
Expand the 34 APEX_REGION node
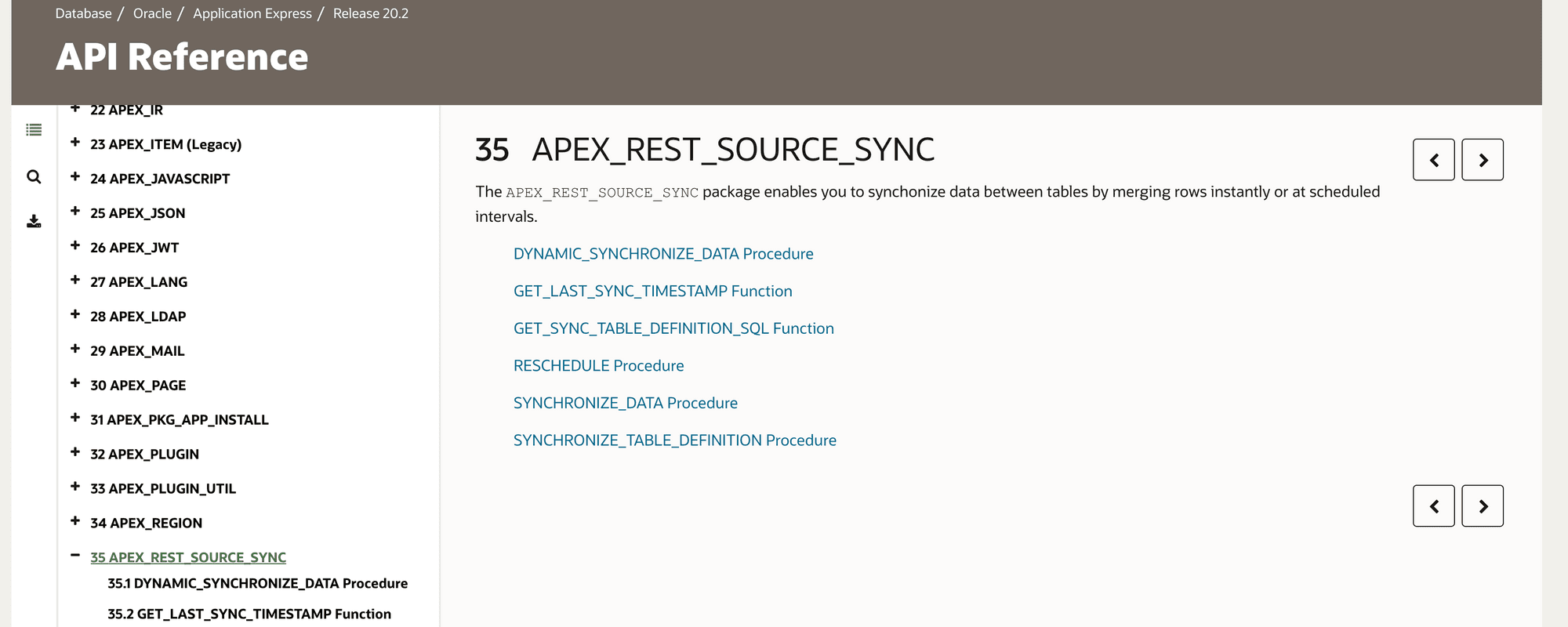(x=75, y=521)
